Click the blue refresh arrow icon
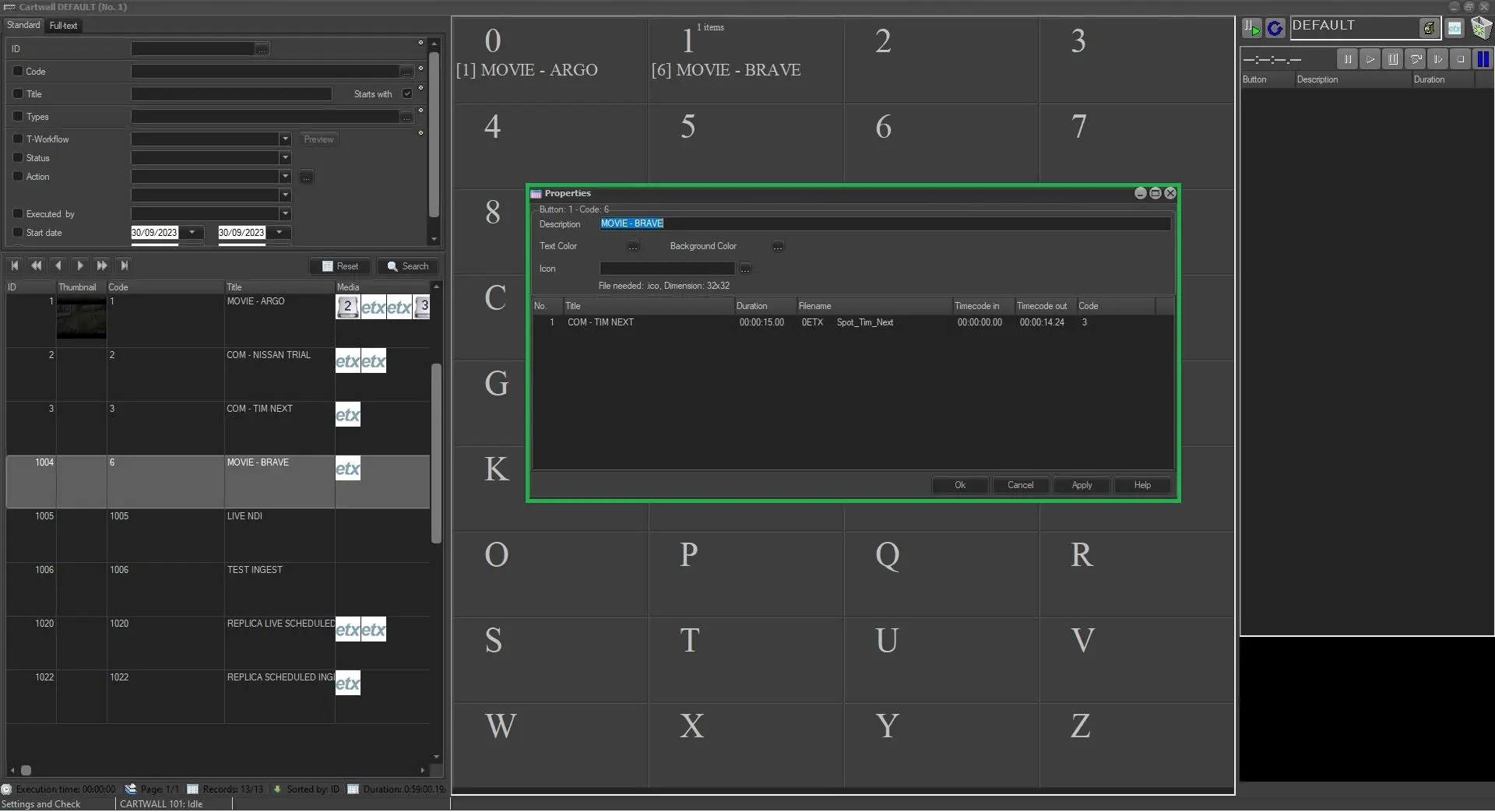 pyautogui.click(x=1275, y=29)
